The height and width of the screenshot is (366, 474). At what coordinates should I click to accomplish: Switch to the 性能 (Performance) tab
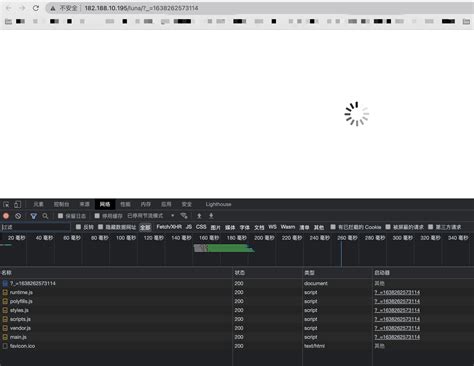coord(125,204)
